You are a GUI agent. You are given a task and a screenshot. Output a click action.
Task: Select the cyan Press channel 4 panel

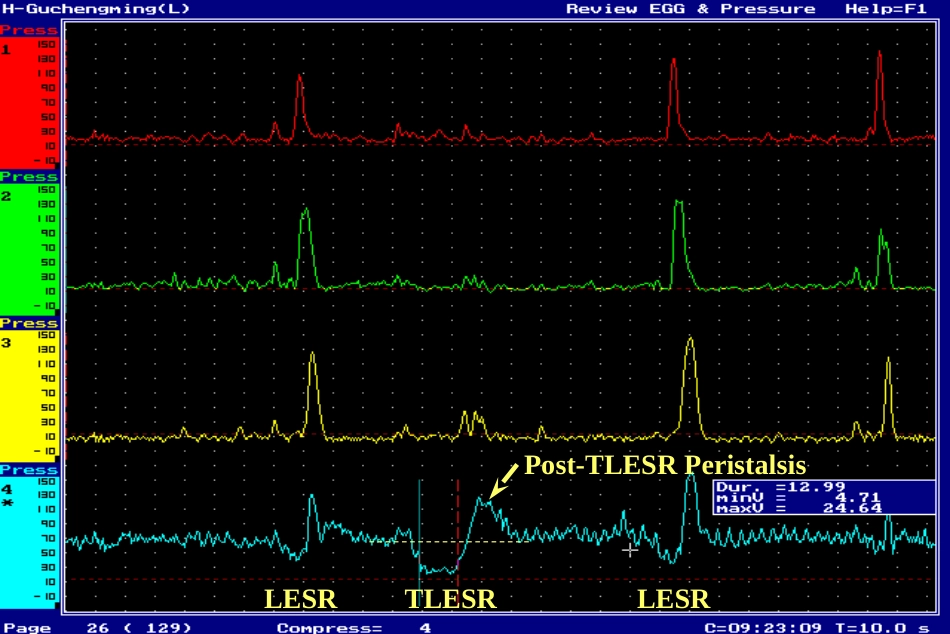pos(29,536)
